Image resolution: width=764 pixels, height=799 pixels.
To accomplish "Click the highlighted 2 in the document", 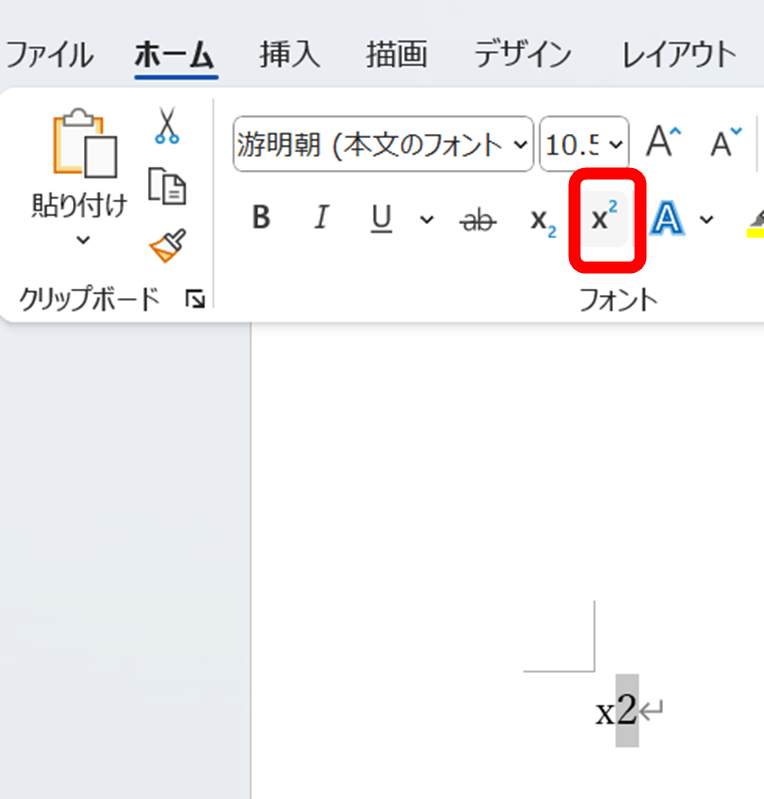I will click(x=627, y=711).
